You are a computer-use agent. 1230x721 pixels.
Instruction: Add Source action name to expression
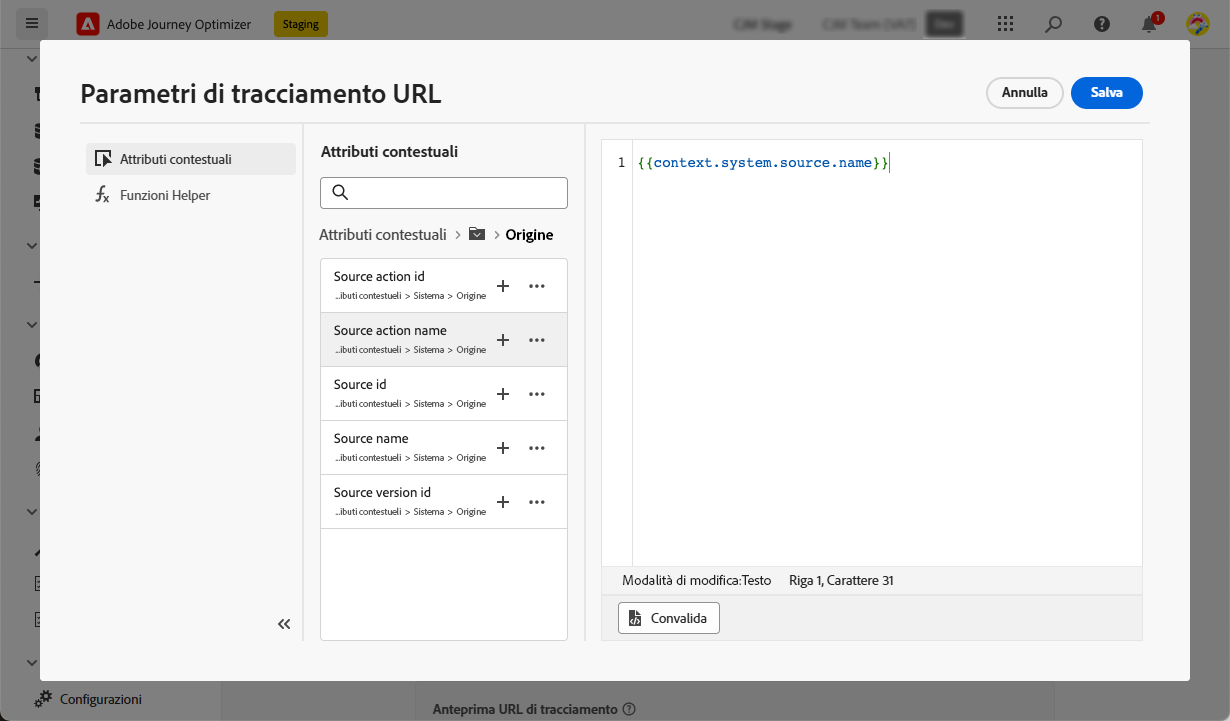pyautogui.click(x=503, y=340)
